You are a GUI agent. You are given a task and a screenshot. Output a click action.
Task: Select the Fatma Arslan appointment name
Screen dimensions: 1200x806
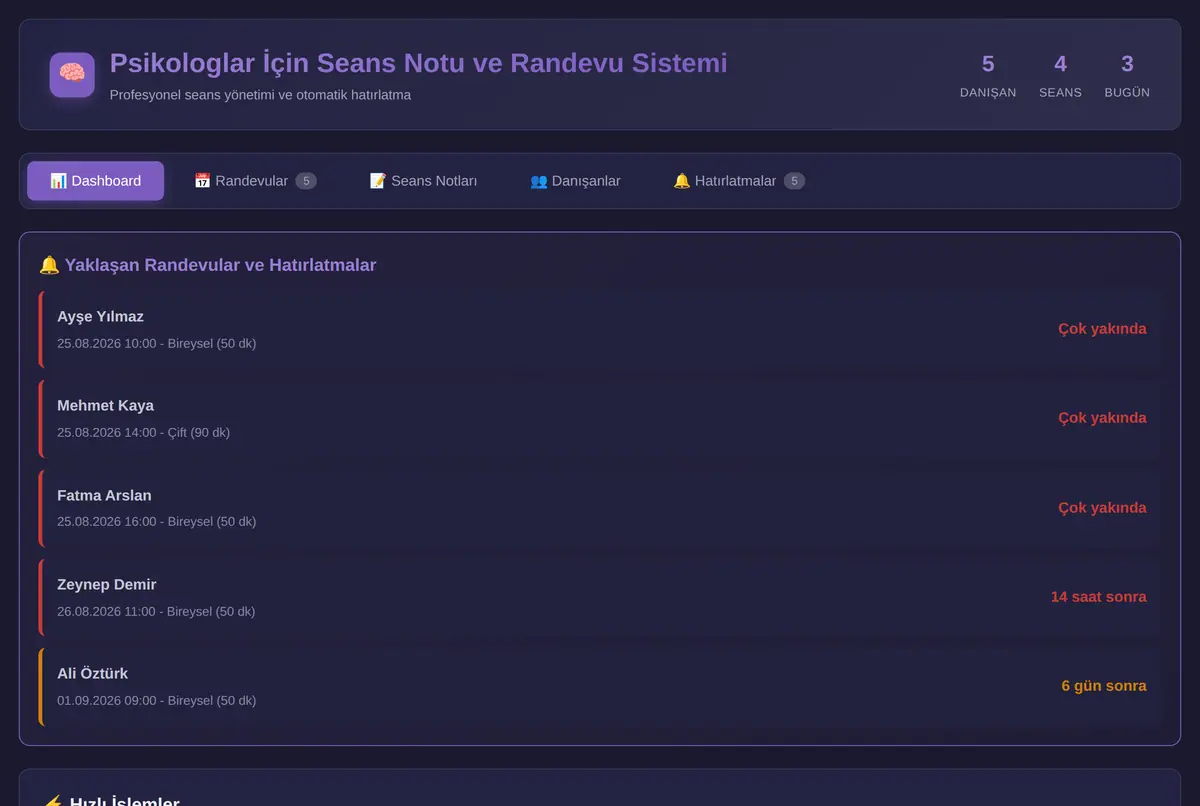(104, 496)
